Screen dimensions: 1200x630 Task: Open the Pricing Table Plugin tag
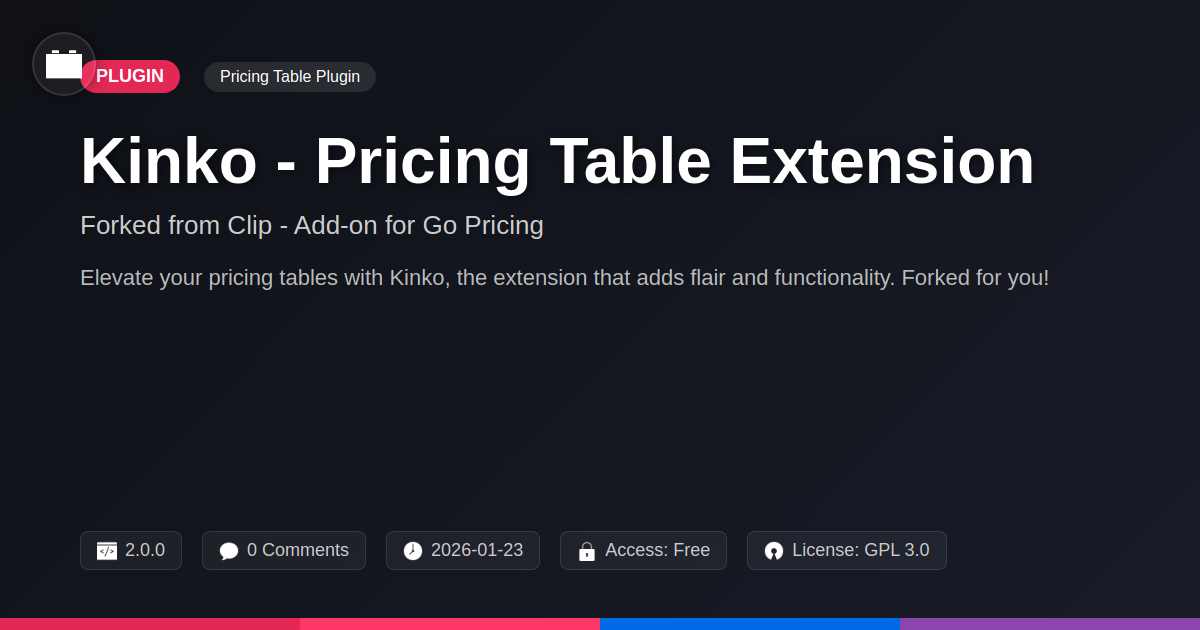click(x=290, y=77)
